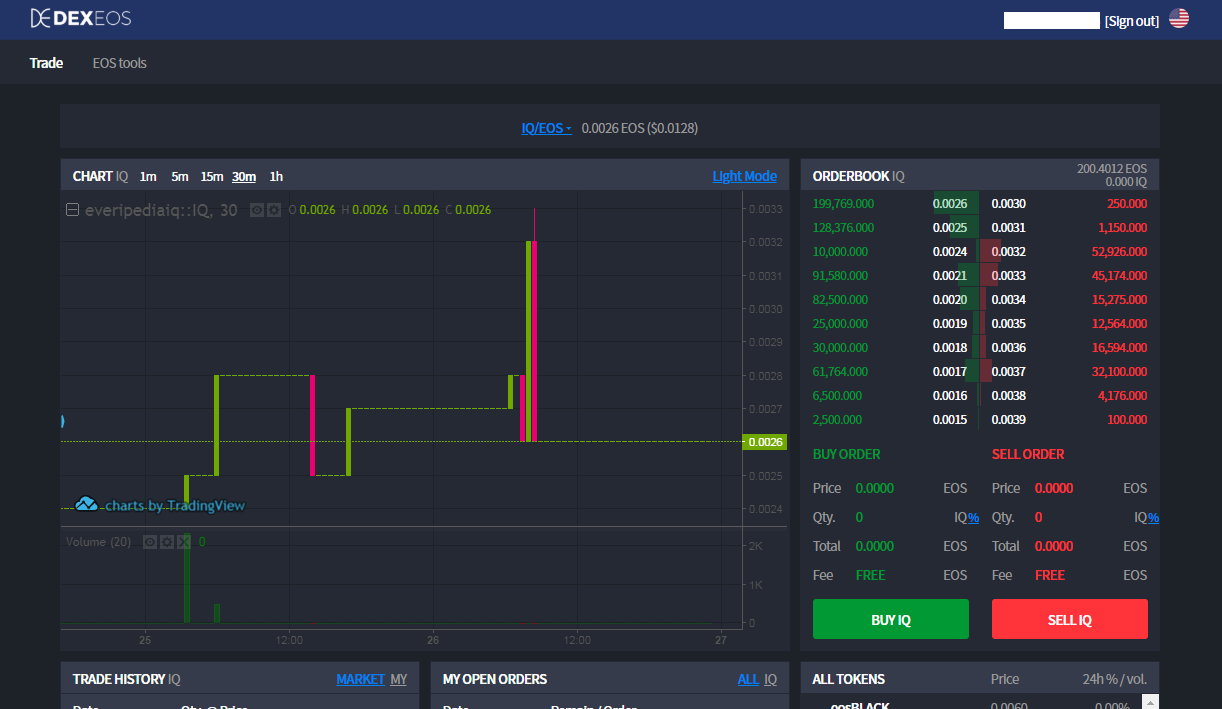The height and width of the screenshot is (709, 1222).
Task: Click the BUY IQ button
Action: click(x=891, y=619)
